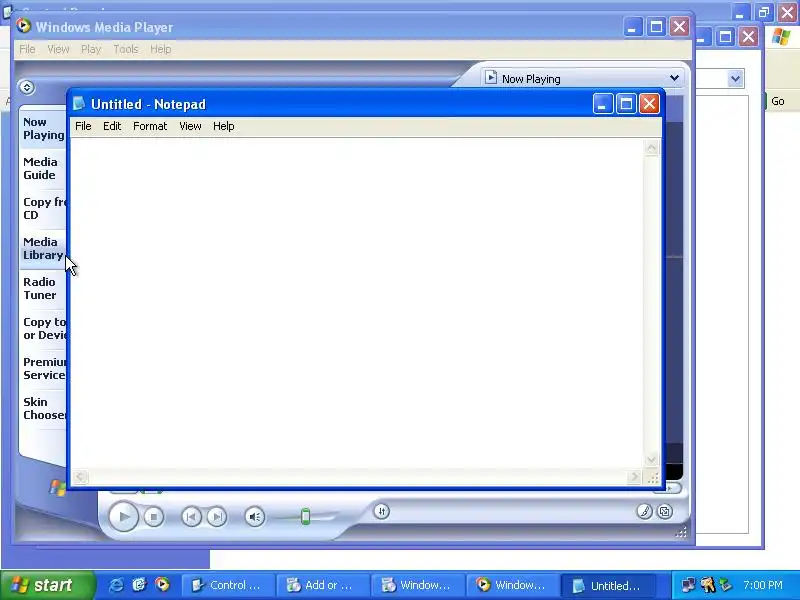Click Notepad's vertical scrollbar down arrow

652,459
